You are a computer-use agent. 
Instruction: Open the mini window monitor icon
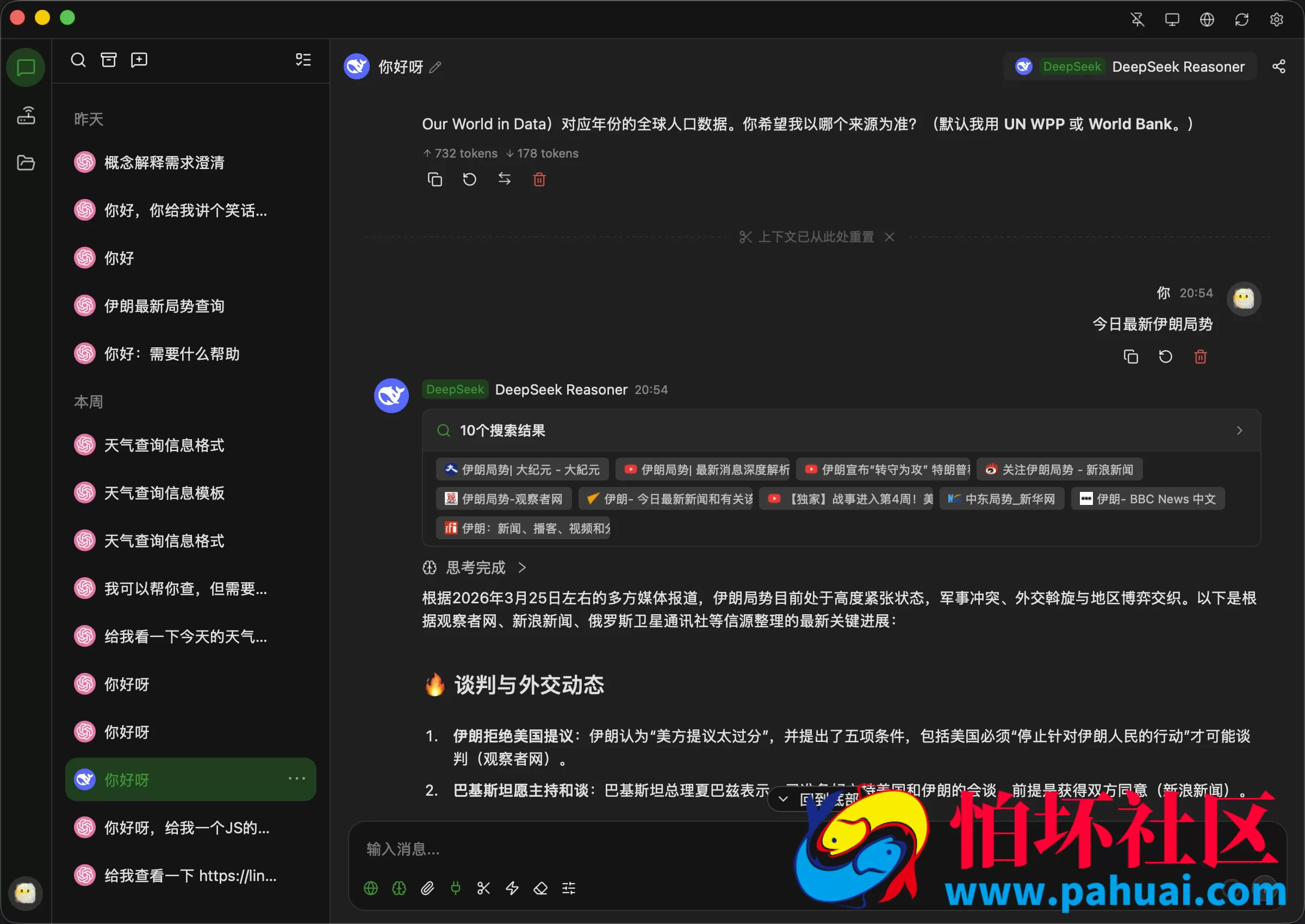pos(1172,19)
